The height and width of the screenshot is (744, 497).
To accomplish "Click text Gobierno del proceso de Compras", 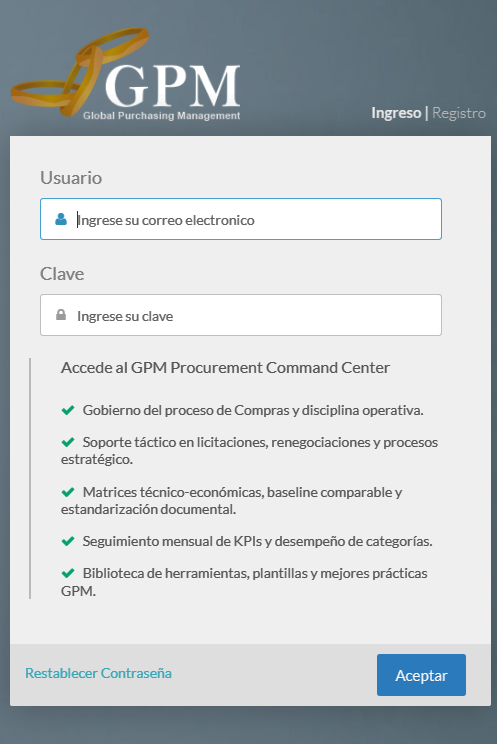I will coord(186,410).
